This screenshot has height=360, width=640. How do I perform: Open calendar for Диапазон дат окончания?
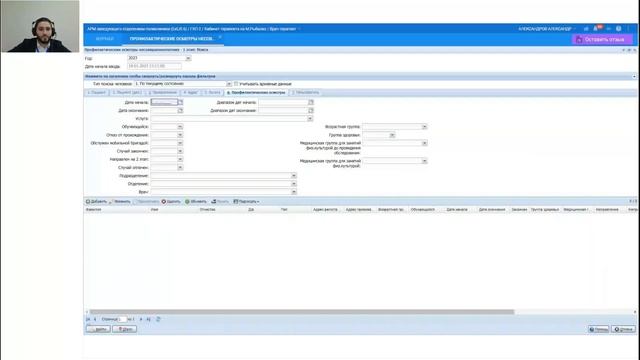(311, 111)
